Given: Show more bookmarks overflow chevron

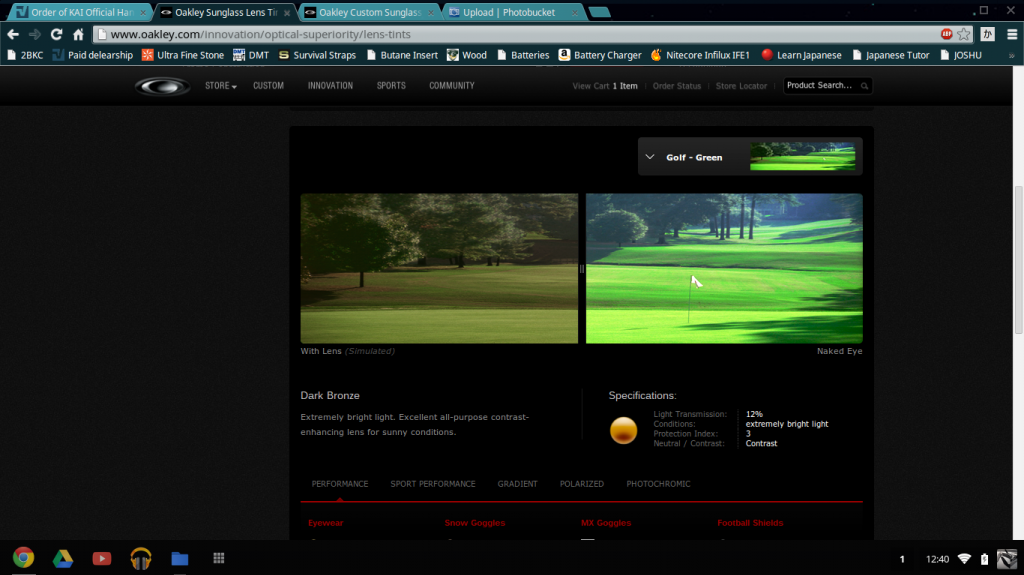Looking at the screenshot, I should click(1012, 56).
